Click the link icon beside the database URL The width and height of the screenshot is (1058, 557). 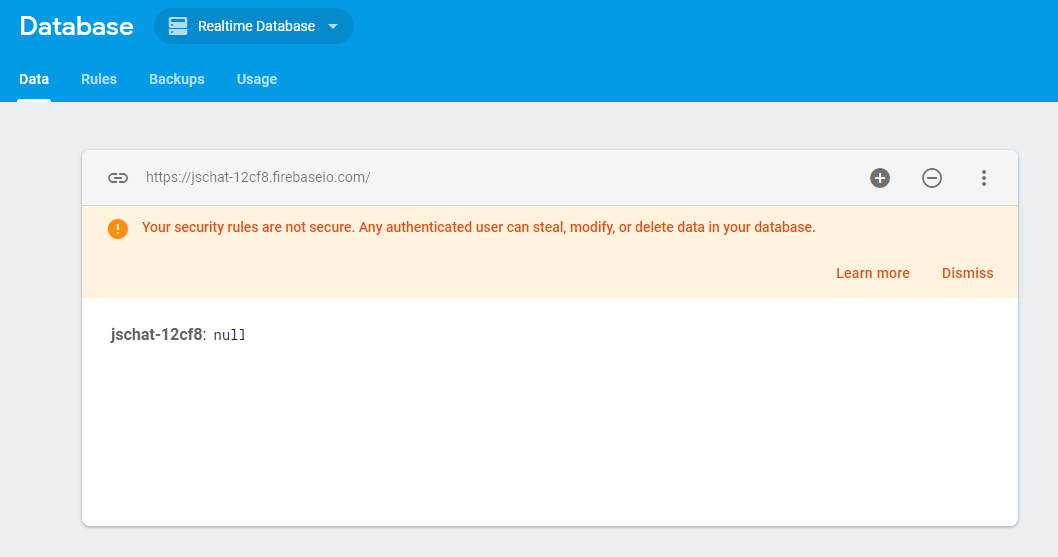point(118,178)
